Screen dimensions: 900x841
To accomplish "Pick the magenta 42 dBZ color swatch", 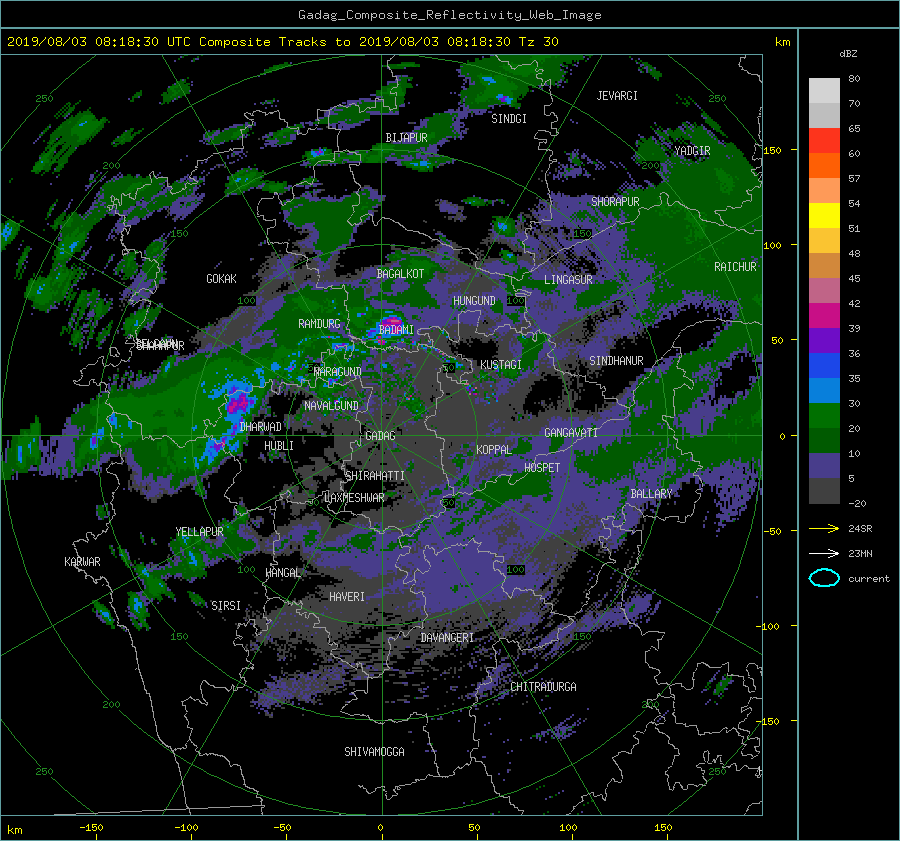I will [x=824, y=315].
